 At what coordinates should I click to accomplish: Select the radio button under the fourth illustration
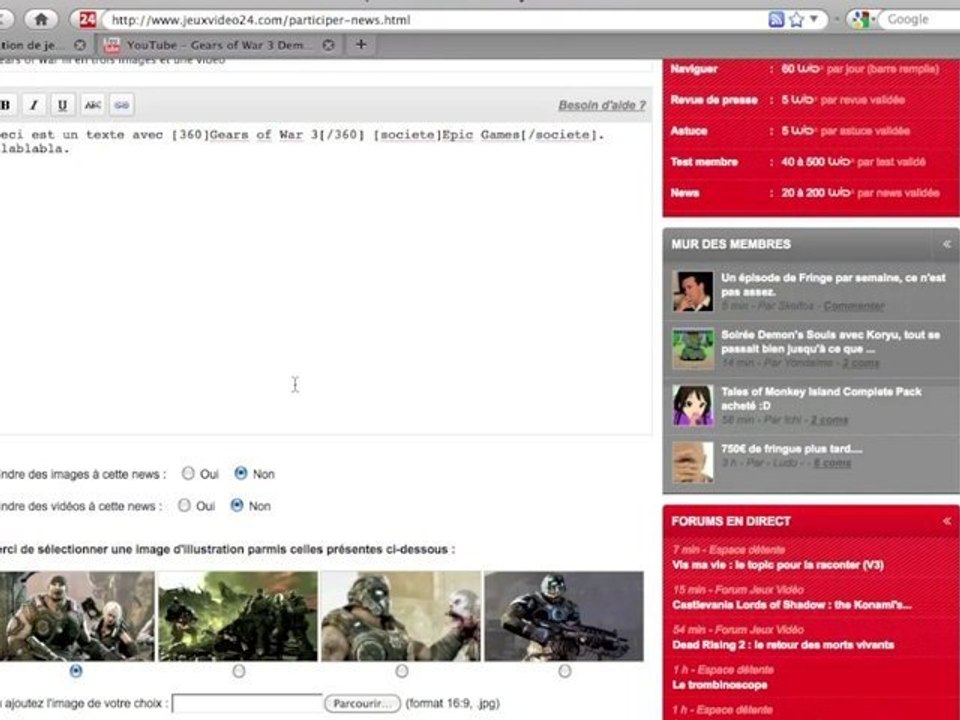click(x=564, y=671)
